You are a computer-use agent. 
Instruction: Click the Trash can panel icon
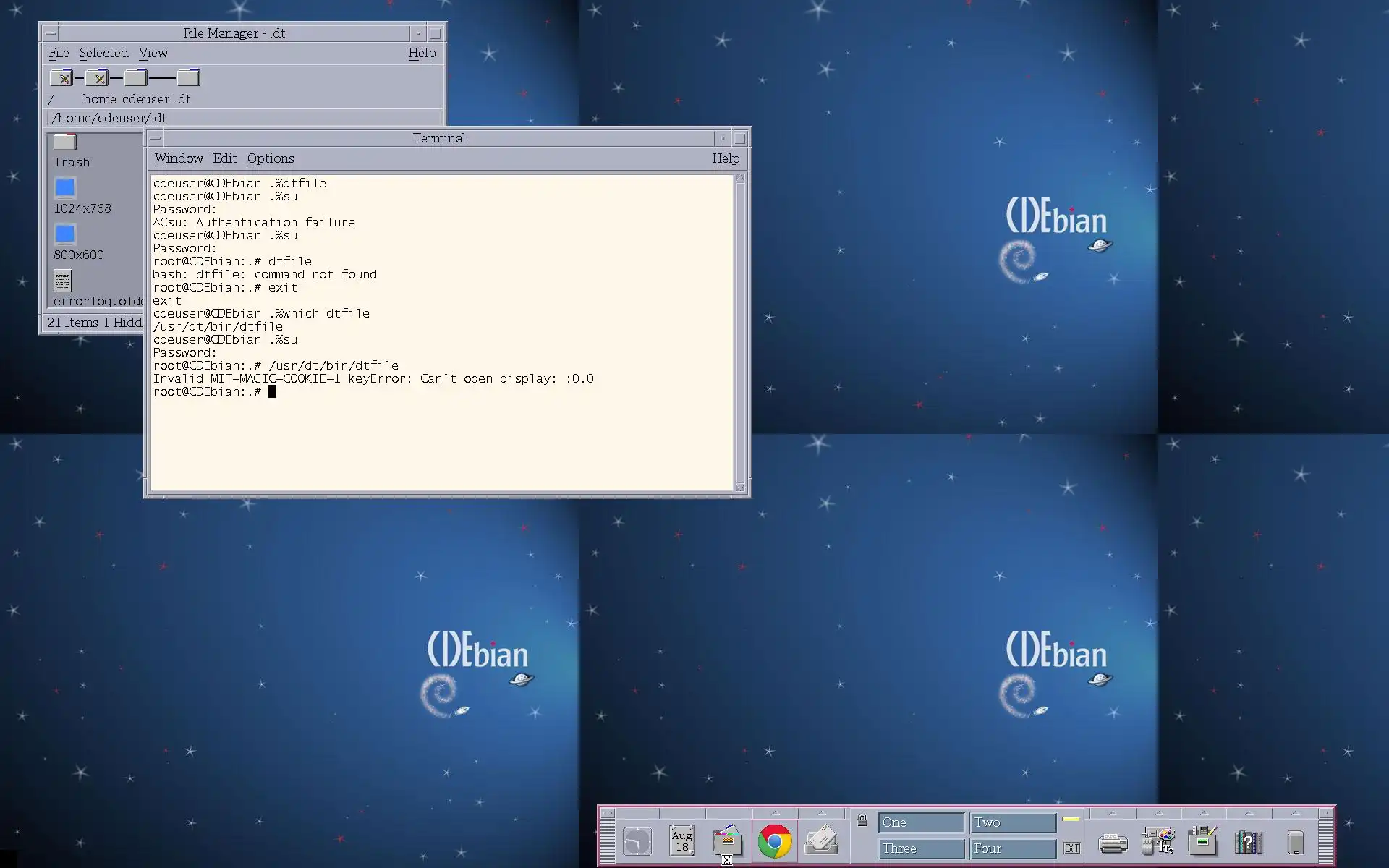(1295, 842)
